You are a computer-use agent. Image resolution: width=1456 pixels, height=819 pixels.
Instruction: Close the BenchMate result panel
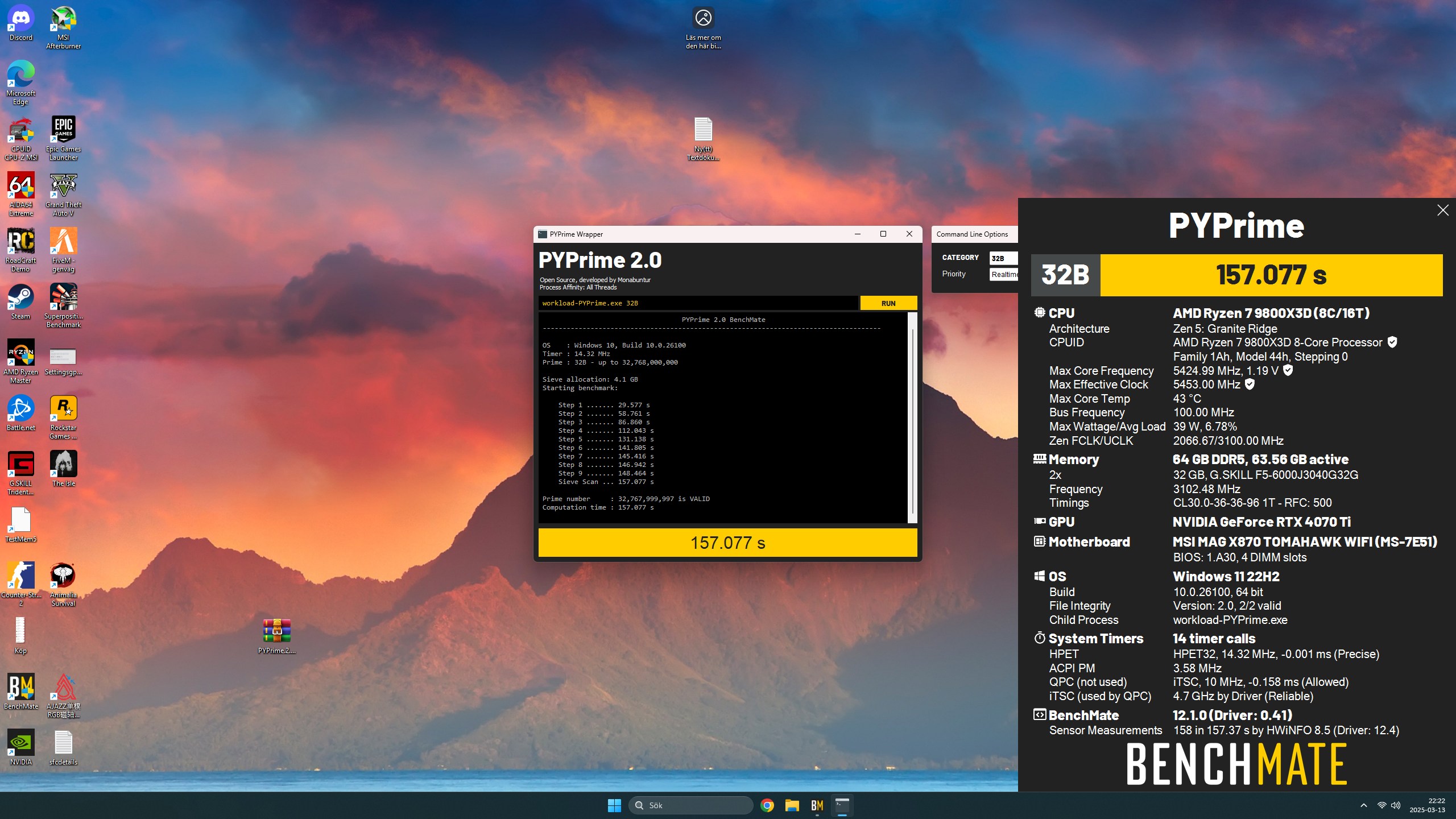[x=1443, y=210]
